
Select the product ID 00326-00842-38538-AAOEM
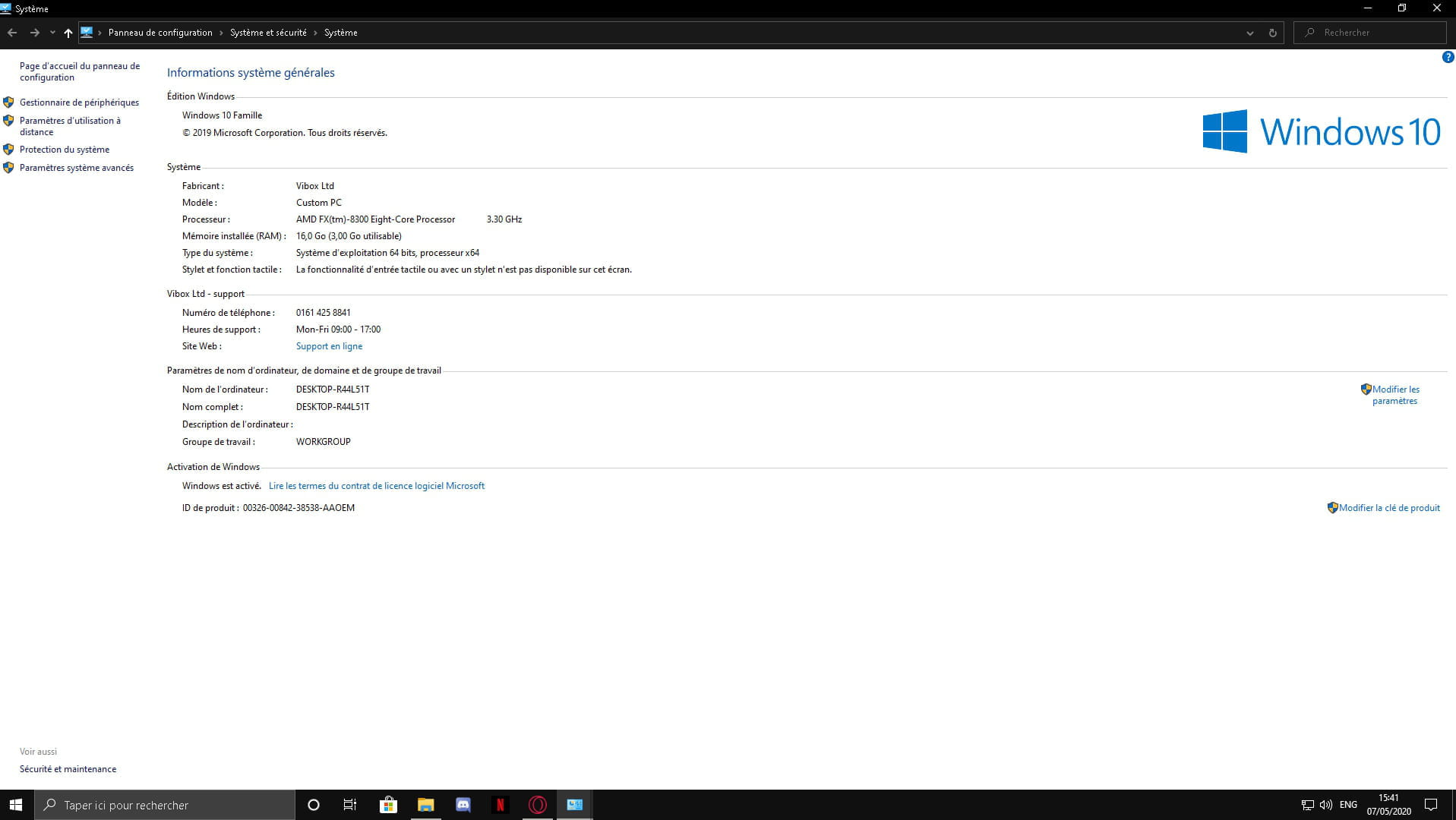coord(298,508)
